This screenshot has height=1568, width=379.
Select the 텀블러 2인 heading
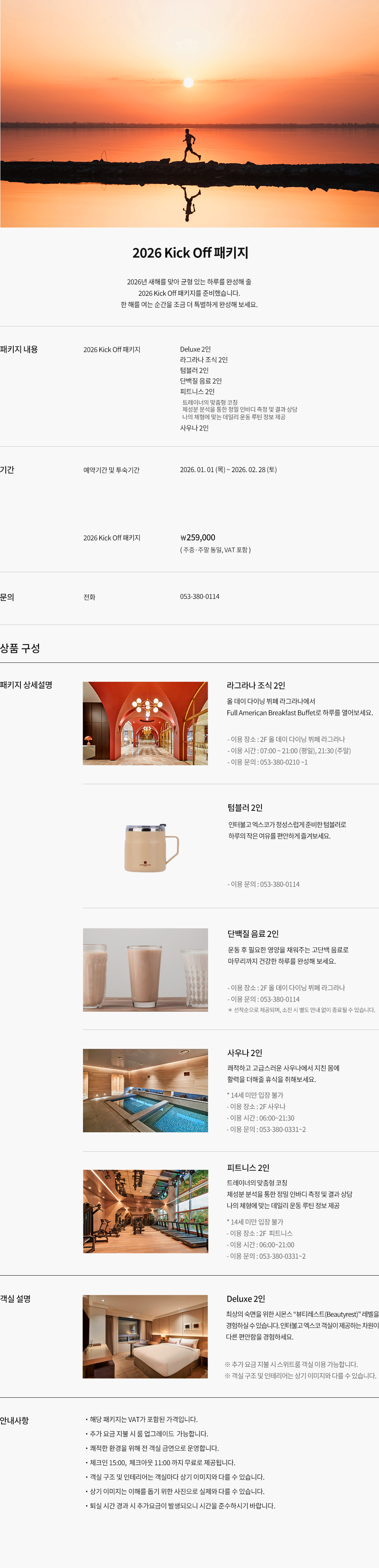click(x=245, y=808)
